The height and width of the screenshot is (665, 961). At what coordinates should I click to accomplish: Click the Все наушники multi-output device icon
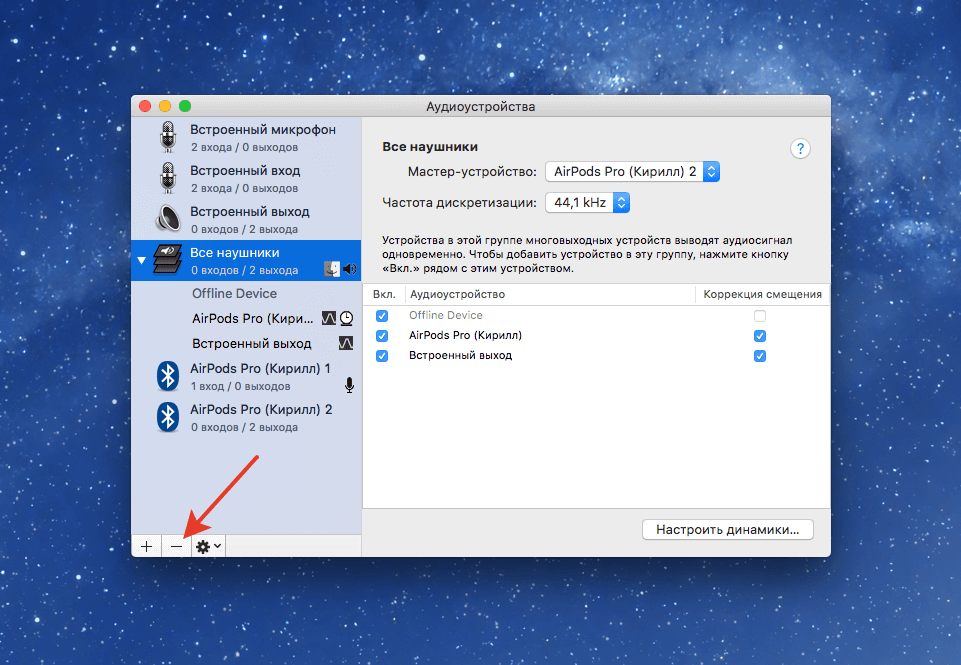(x=164, y=260)
